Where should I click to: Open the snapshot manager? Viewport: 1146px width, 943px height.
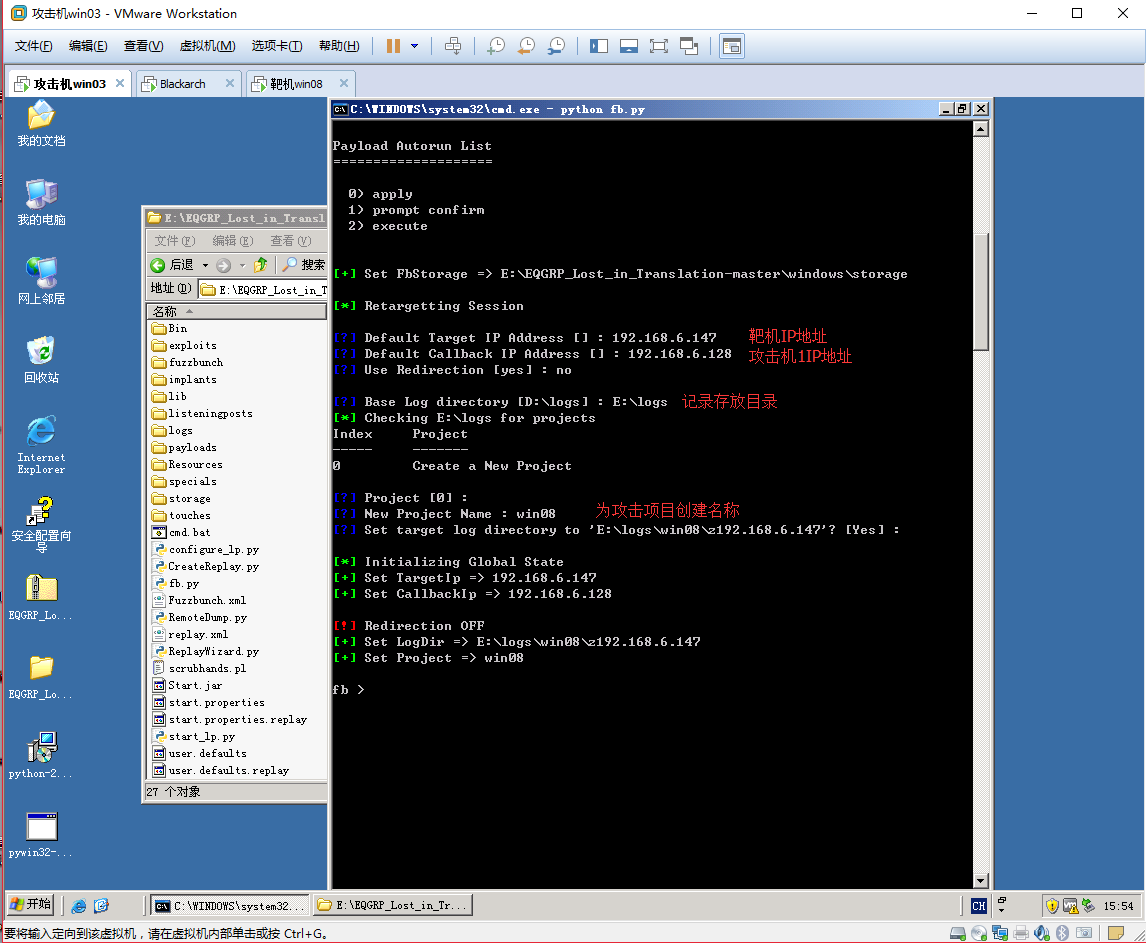click(556, 46)
